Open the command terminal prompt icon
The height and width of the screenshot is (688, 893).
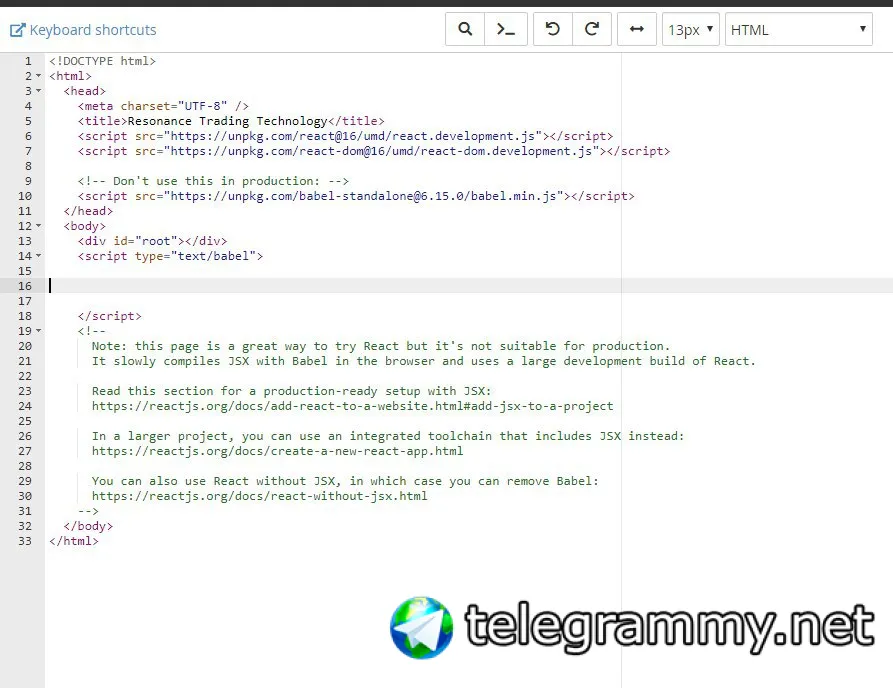click(x=506, y=29)
